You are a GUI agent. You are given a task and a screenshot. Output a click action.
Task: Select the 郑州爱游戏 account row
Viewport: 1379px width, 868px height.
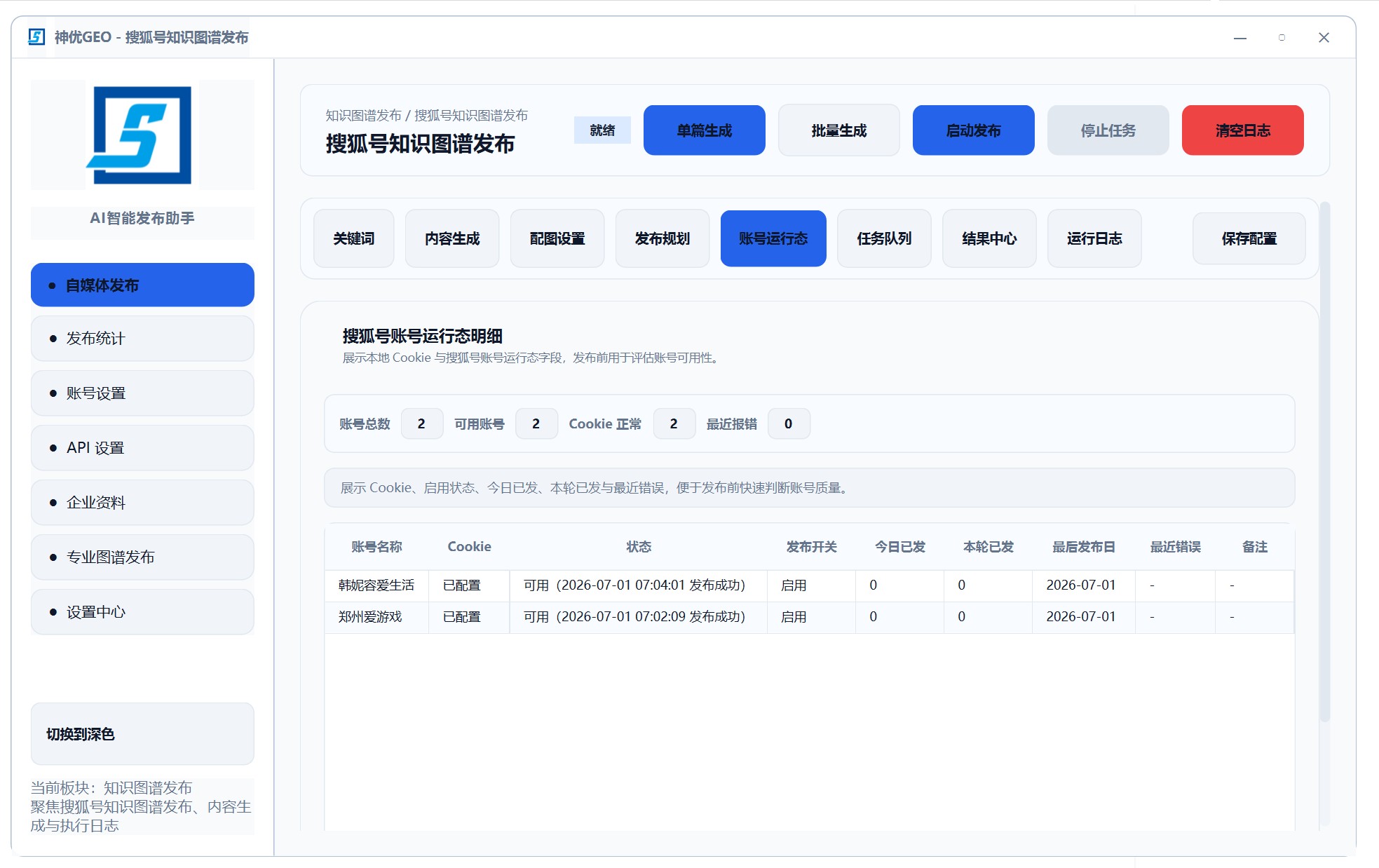809,617
